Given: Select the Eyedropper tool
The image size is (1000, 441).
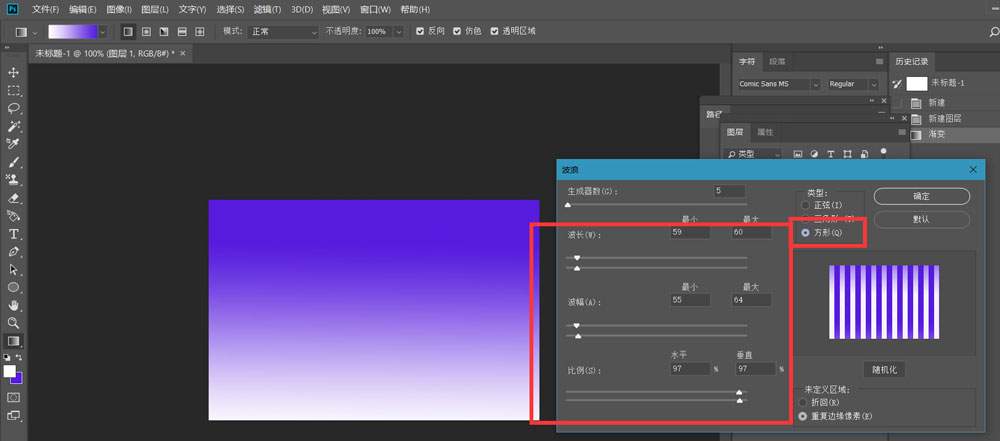Looking at the screenshot, I should coord(14,144).
